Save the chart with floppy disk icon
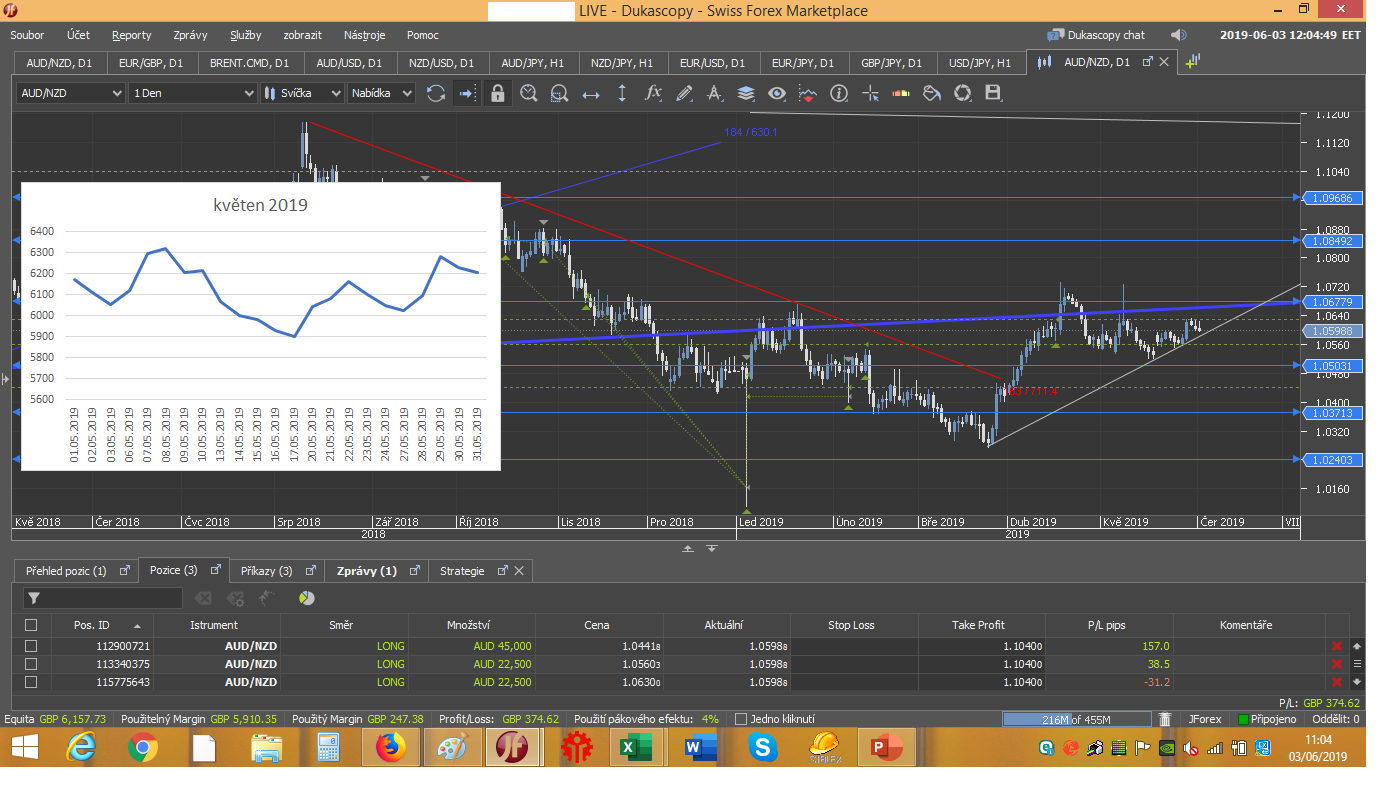The height and width of the screenshot is (794, 1399). pyautogui.click(x=993, y=93)
